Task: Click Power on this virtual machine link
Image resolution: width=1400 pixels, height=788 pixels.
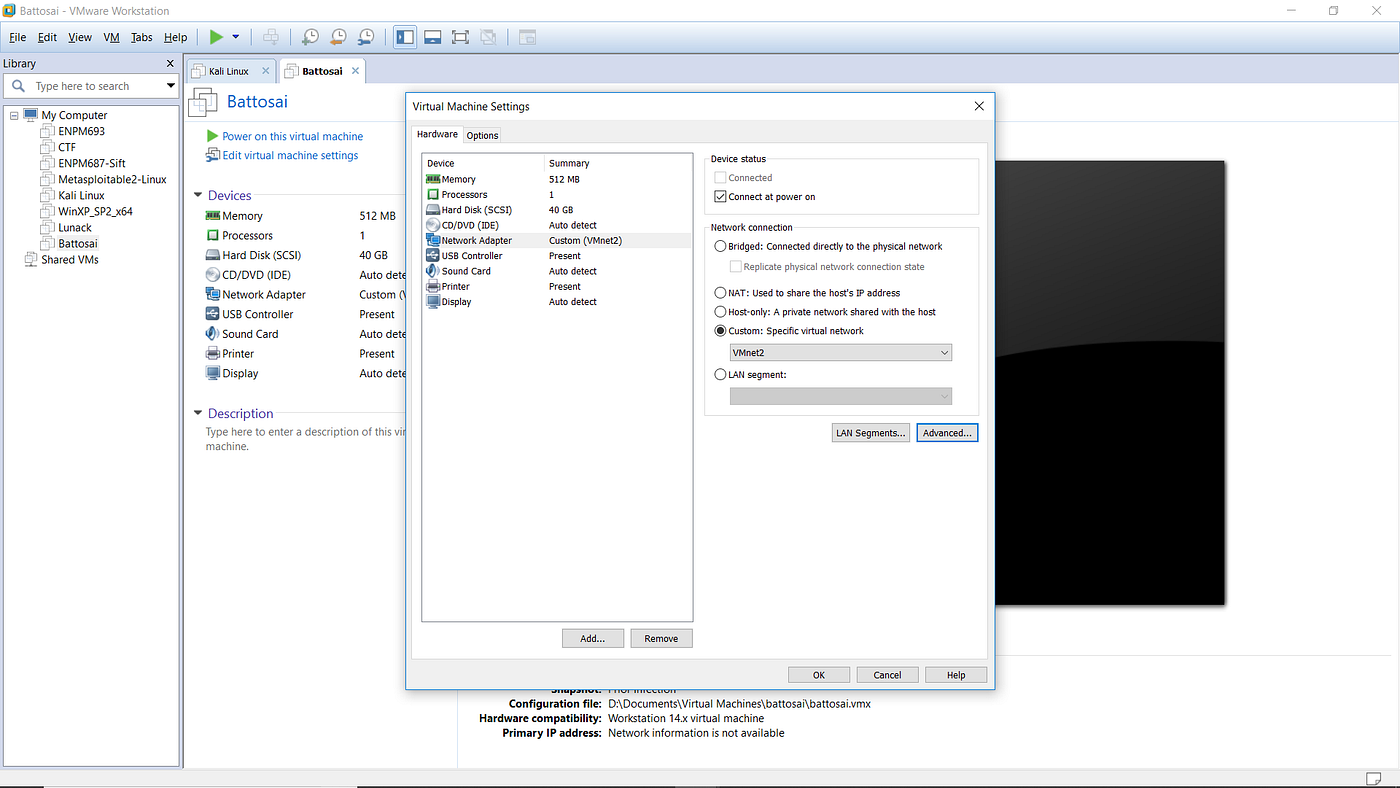Action: (x=292, y=136)
